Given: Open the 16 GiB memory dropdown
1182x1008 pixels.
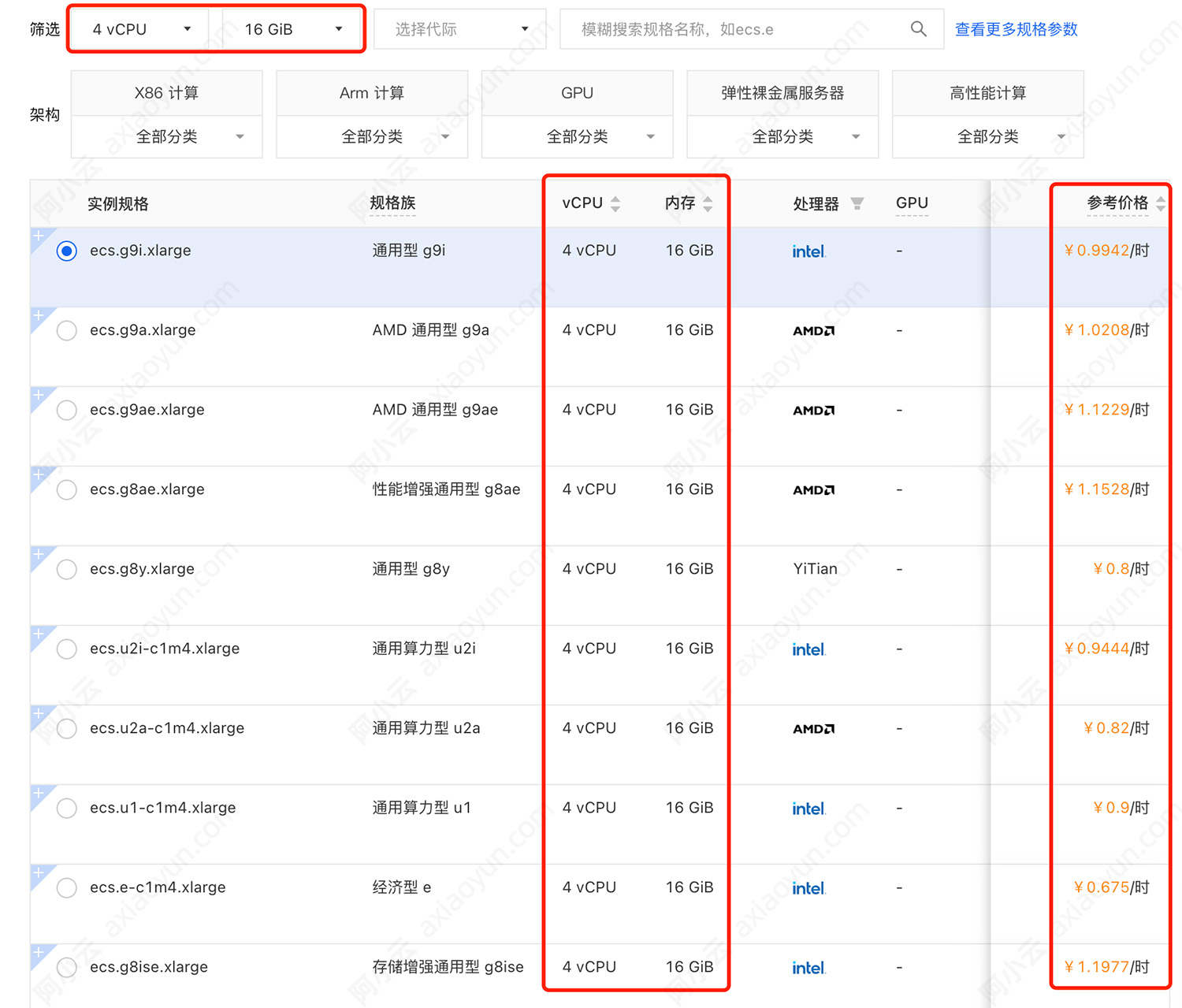Looking at the screenshot, I should click(x=293, y=29).
